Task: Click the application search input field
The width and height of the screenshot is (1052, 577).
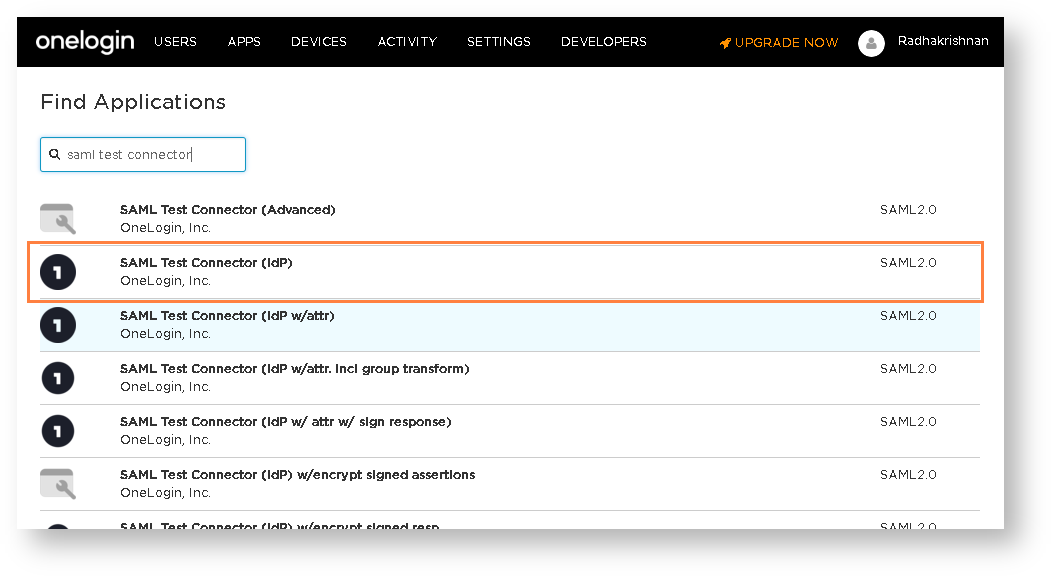Action: (150, 155)
